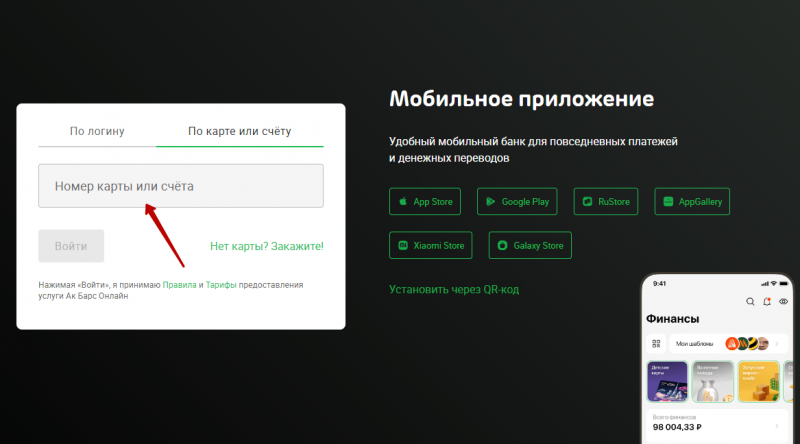Click the search magnifier in phone mockup
Viewport: 800px width, 444px height.
[750, 301]
